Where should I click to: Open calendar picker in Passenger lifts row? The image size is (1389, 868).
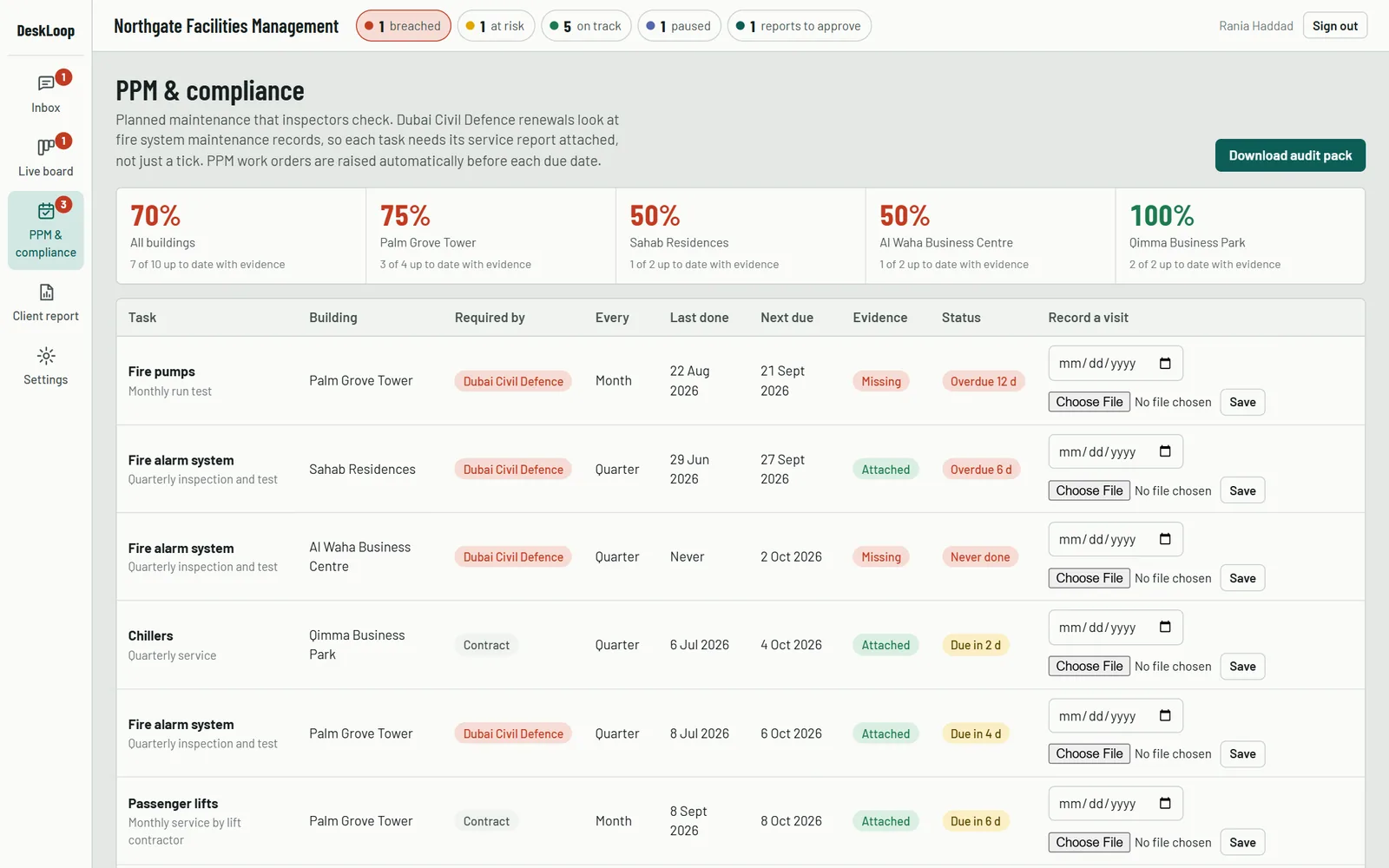tap(1165, 803)
